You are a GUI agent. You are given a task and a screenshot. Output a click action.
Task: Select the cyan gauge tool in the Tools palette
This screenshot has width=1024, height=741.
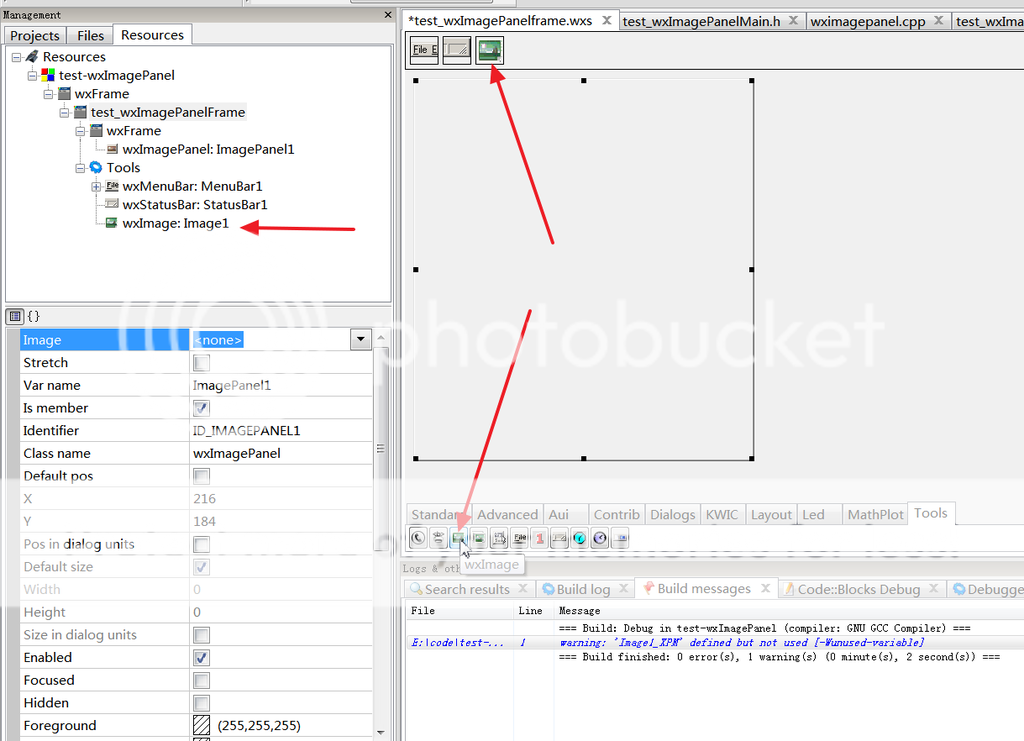[x=580, y=538]
